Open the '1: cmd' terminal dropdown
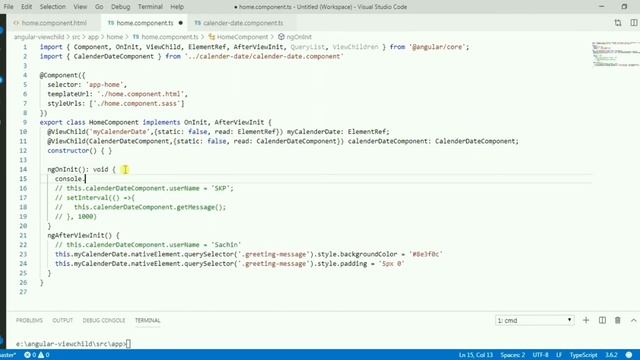The image size is (640, 360). 534,320
